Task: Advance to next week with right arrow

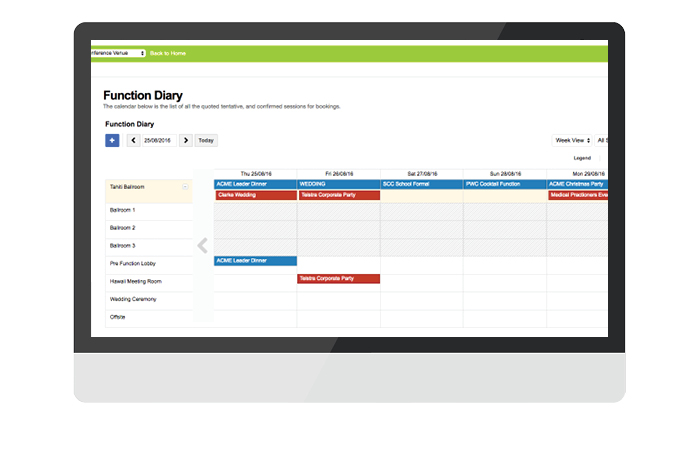Action: 186,140
